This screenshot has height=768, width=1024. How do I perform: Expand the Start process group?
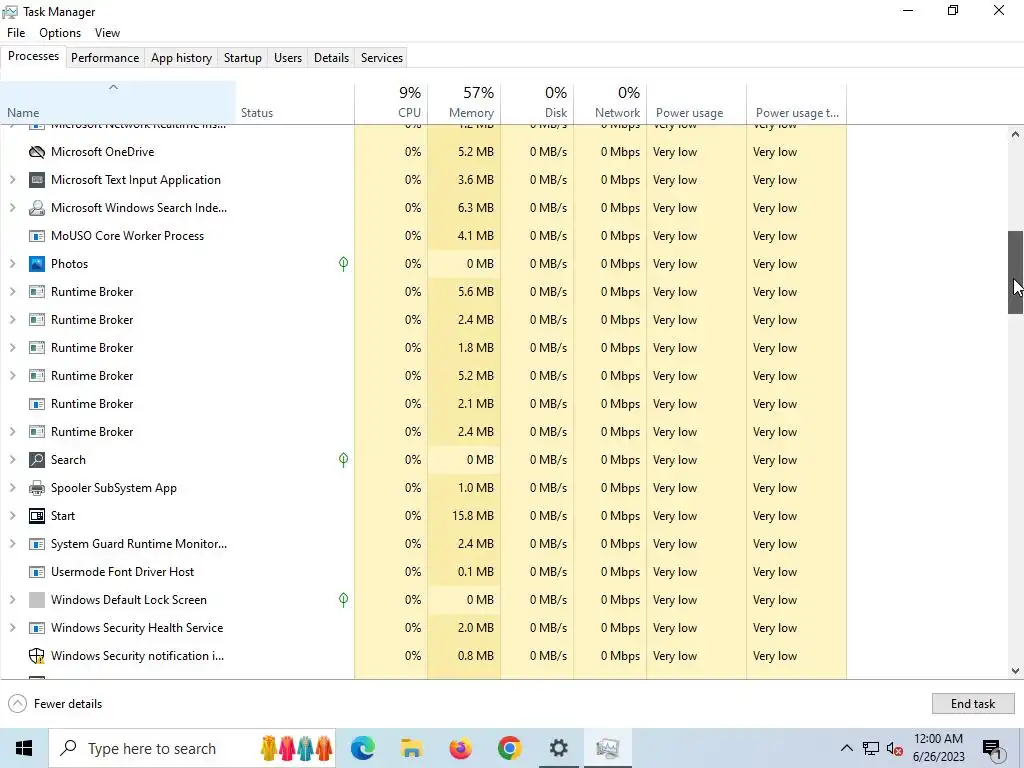point(12,516)
